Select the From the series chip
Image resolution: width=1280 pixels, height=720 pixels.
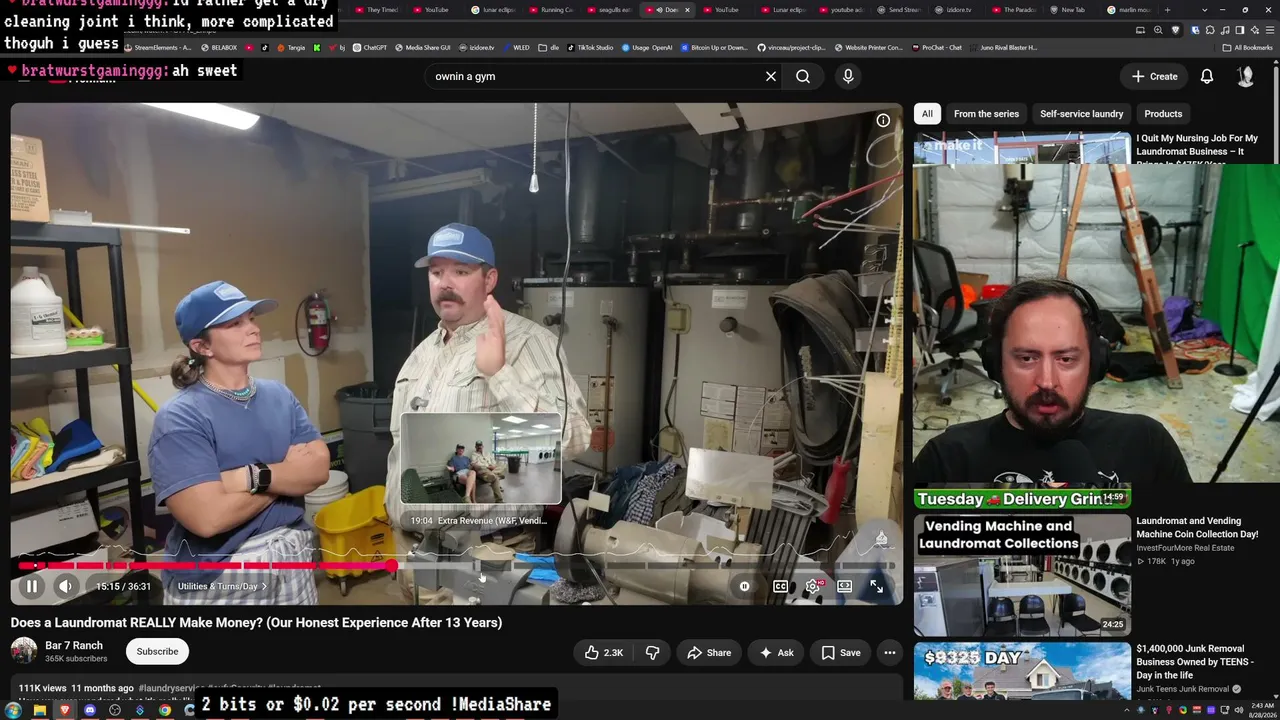pyautogui.click(x=986, y=114)
